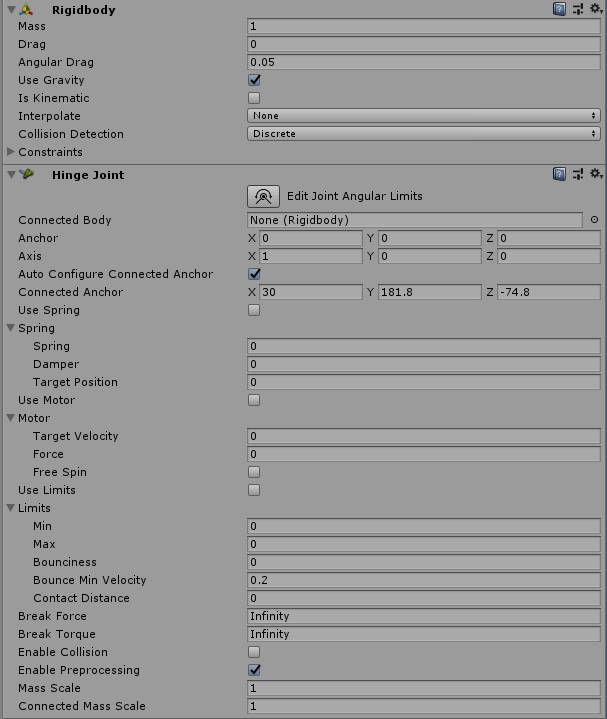Click the Drag value field
This screenshot has height=719, width=607.
(x=424, y=44)
